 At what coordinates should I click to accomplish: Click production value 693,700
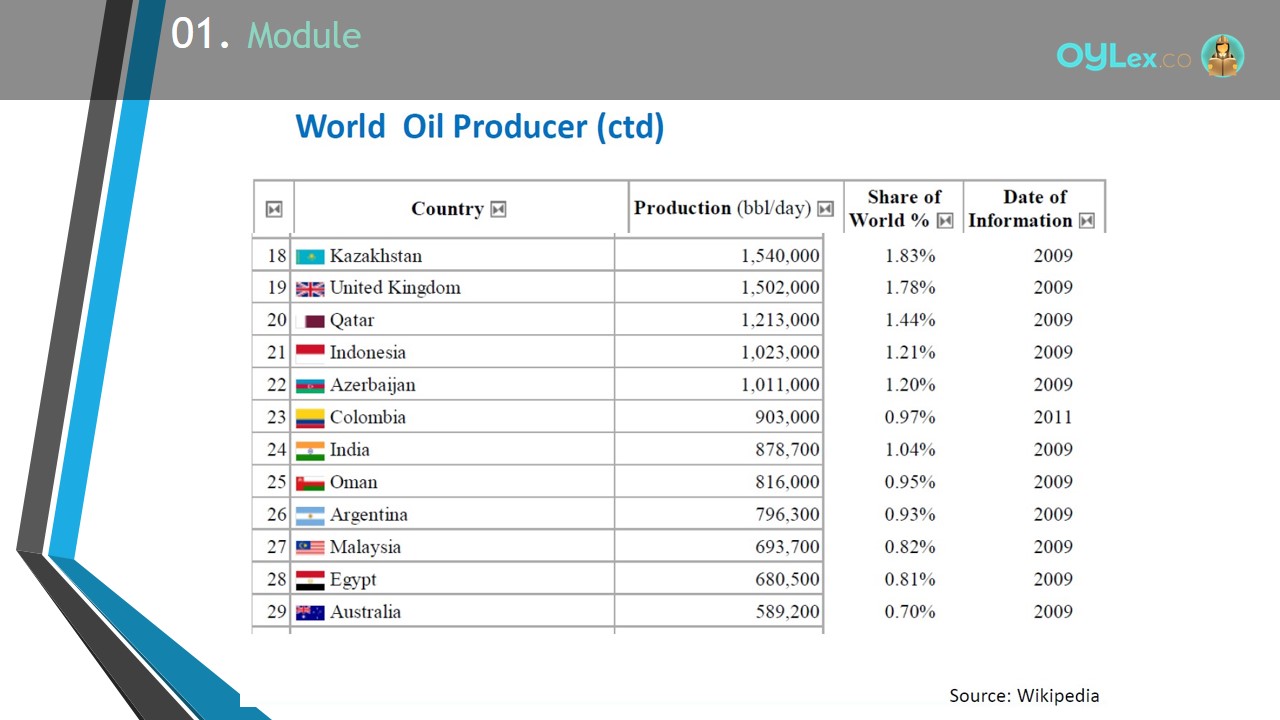tap(787, 547)
